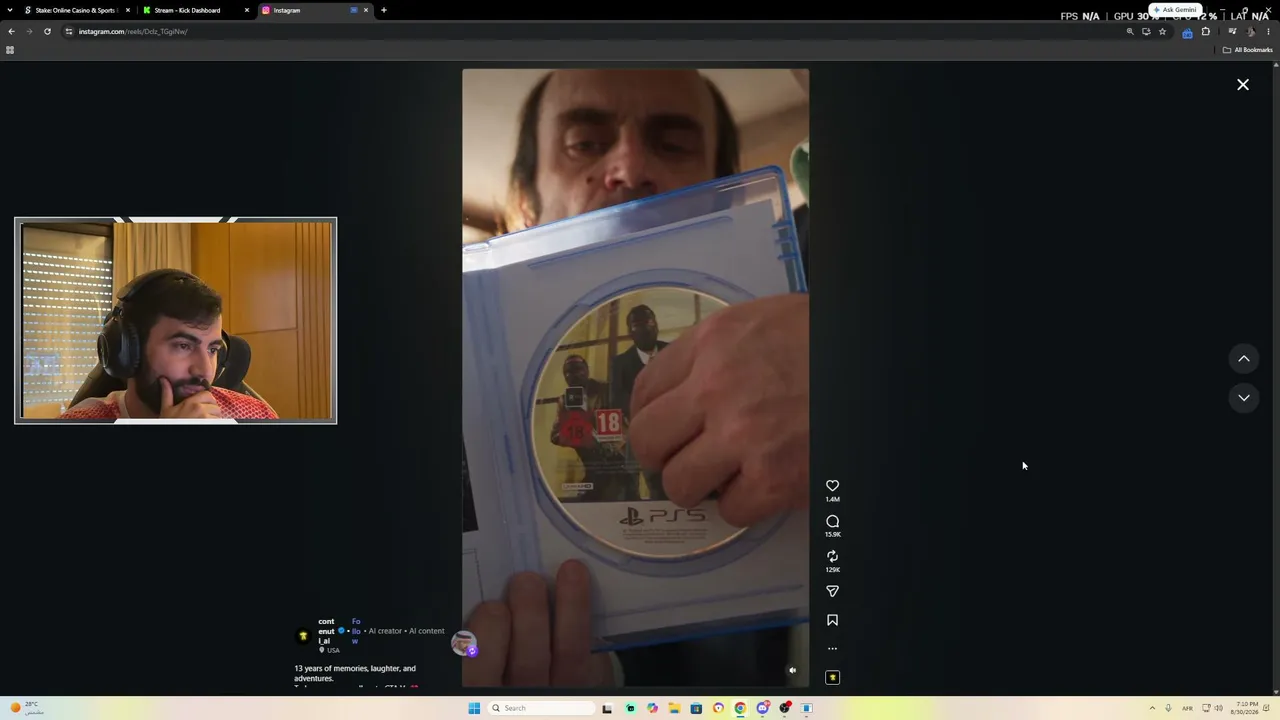Screen dimensions: 1280x720
Task: Close the Stake Online Casino tab
Action: pos(128,10)
